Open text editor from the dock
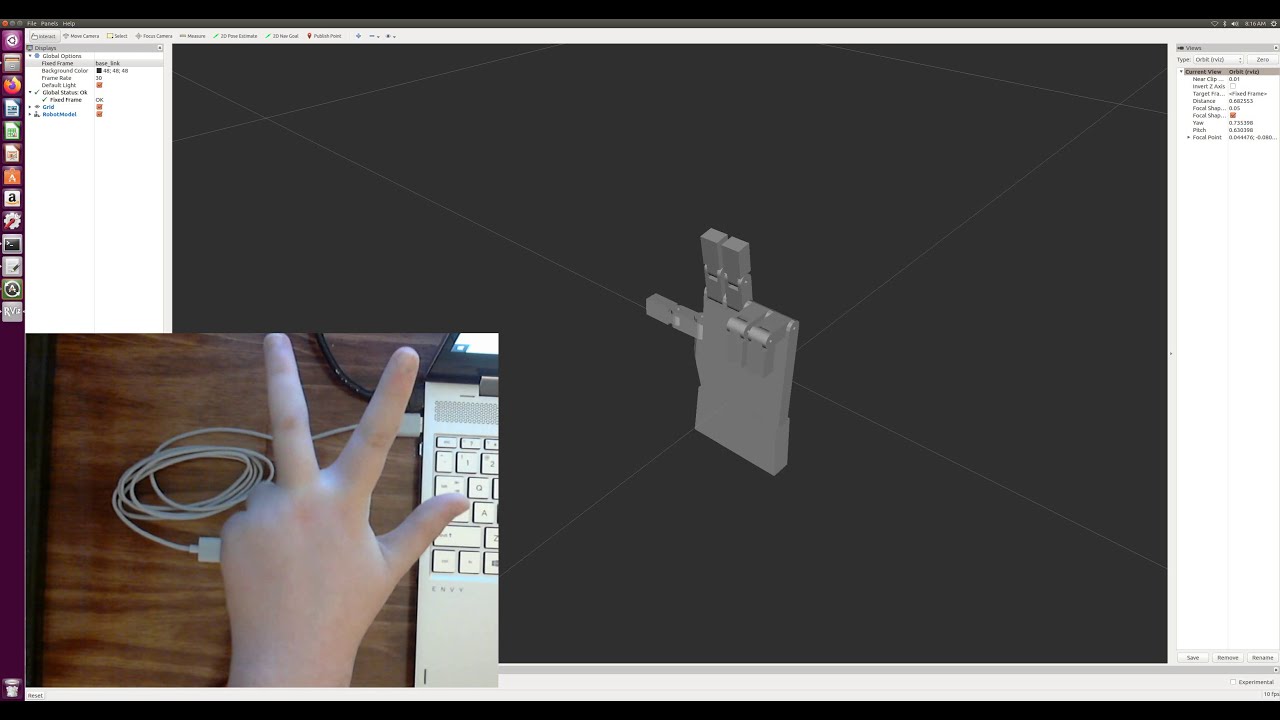 [12, 266]
